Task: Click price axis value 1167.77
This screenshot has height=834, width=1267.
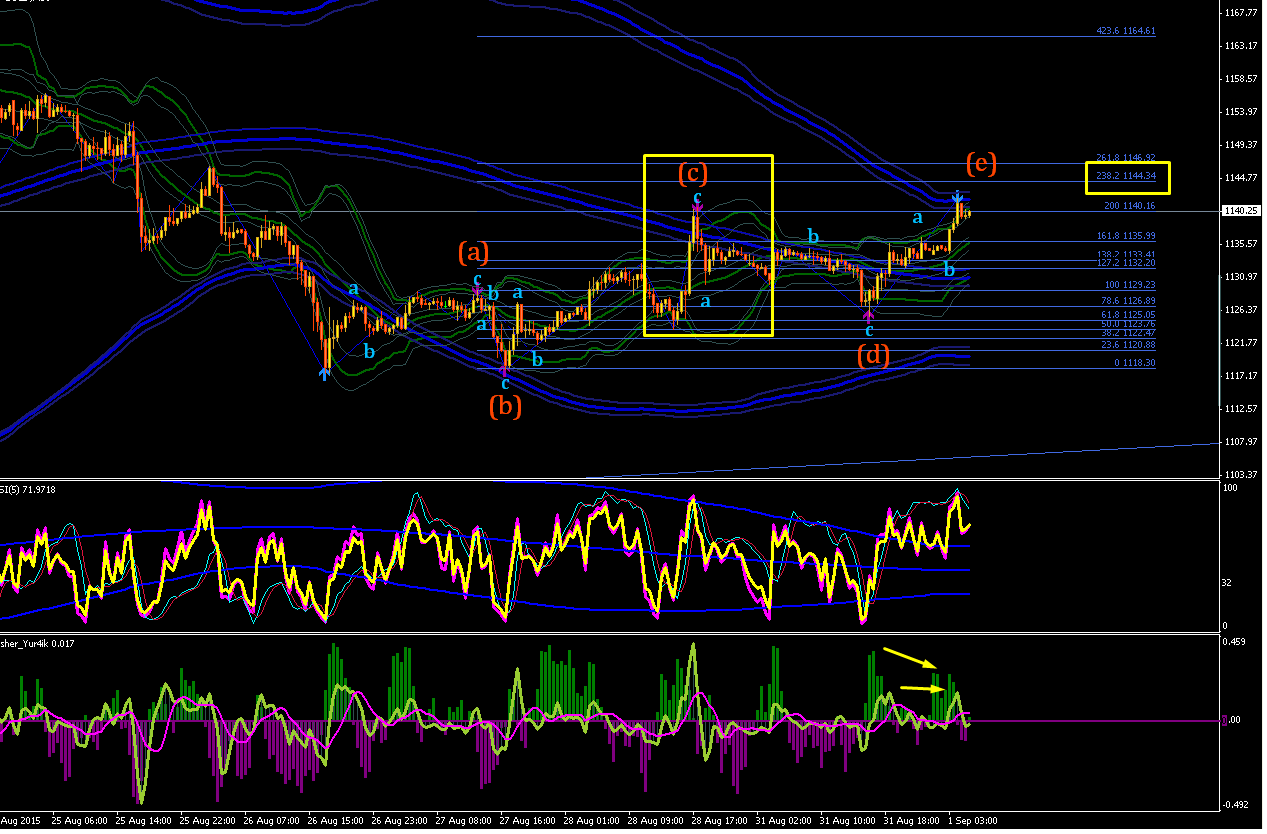Action: pos(1242,13)
